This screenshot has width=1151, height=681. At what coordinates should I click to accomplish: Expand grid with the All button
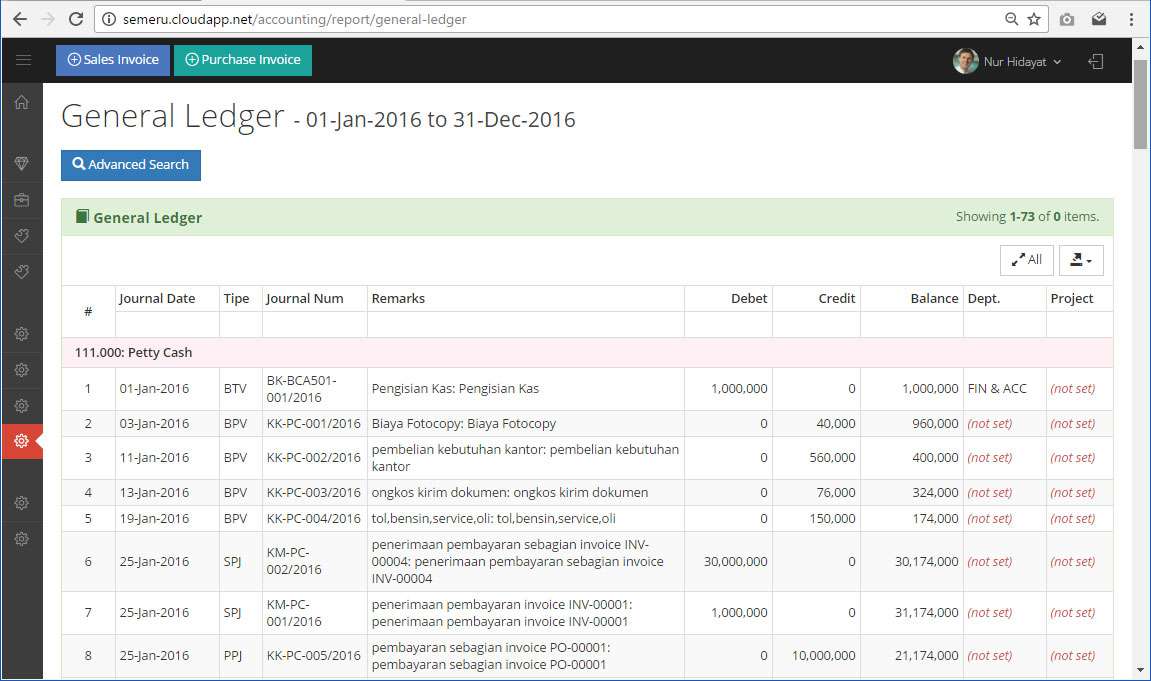pyautogui.click(x=1026, y=260)
